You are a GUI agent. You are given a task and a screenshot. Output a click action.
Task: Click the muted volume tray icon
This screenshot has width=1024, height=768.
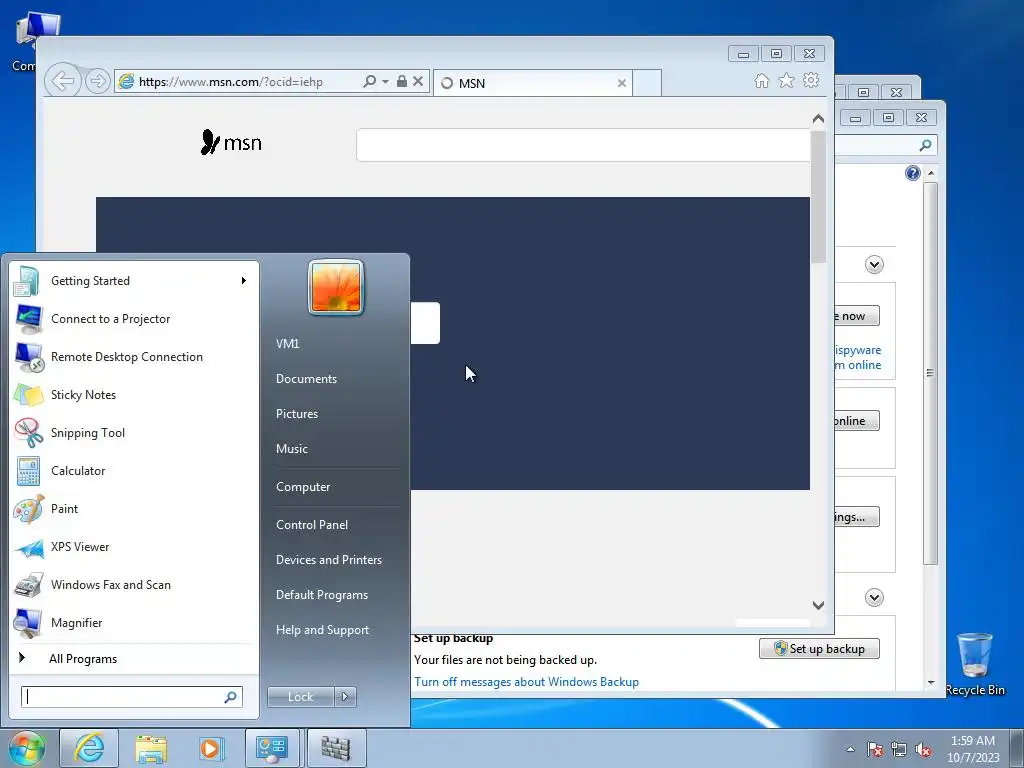click(x=923, y=749)
